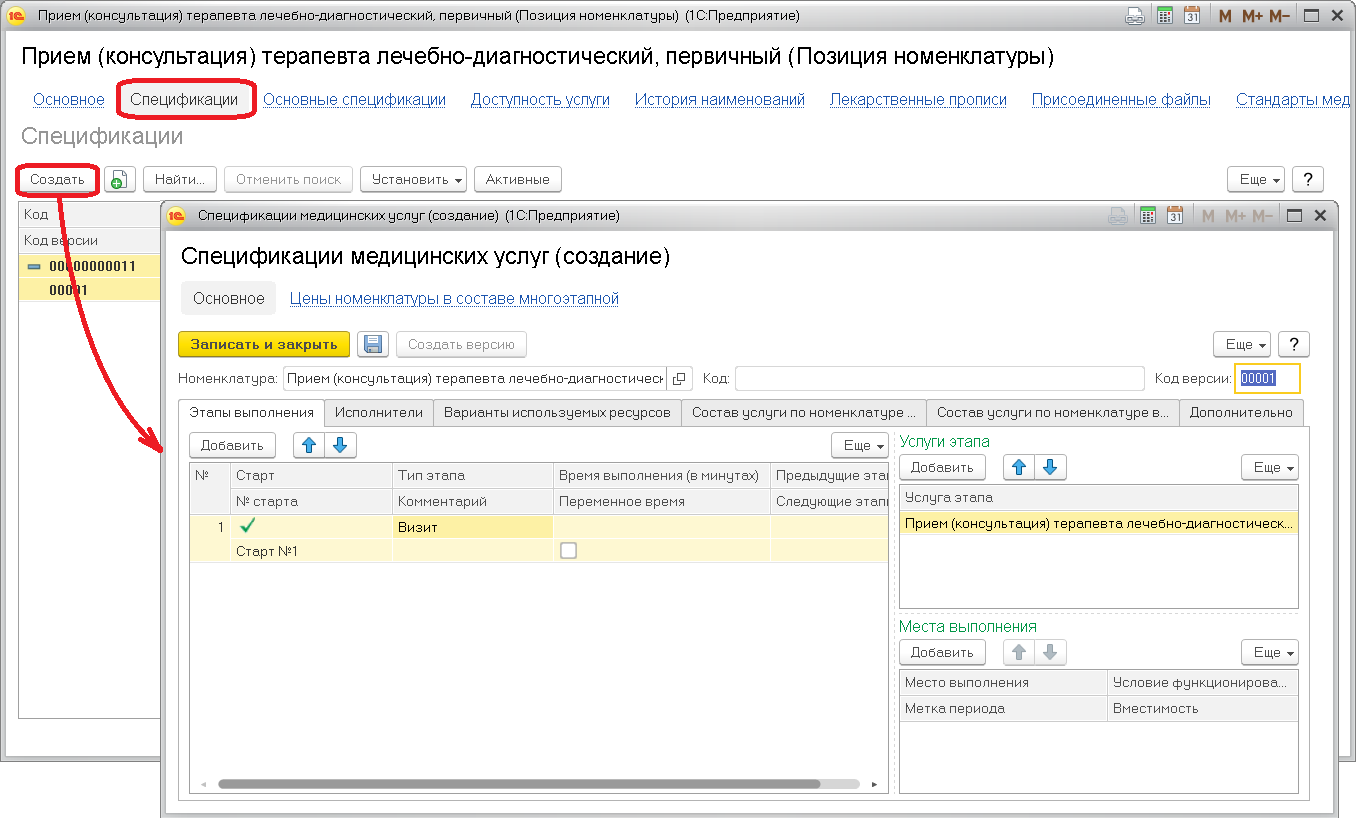Open calendar icon in main window title bar

pyautogui.click(x=1191, y=16)
